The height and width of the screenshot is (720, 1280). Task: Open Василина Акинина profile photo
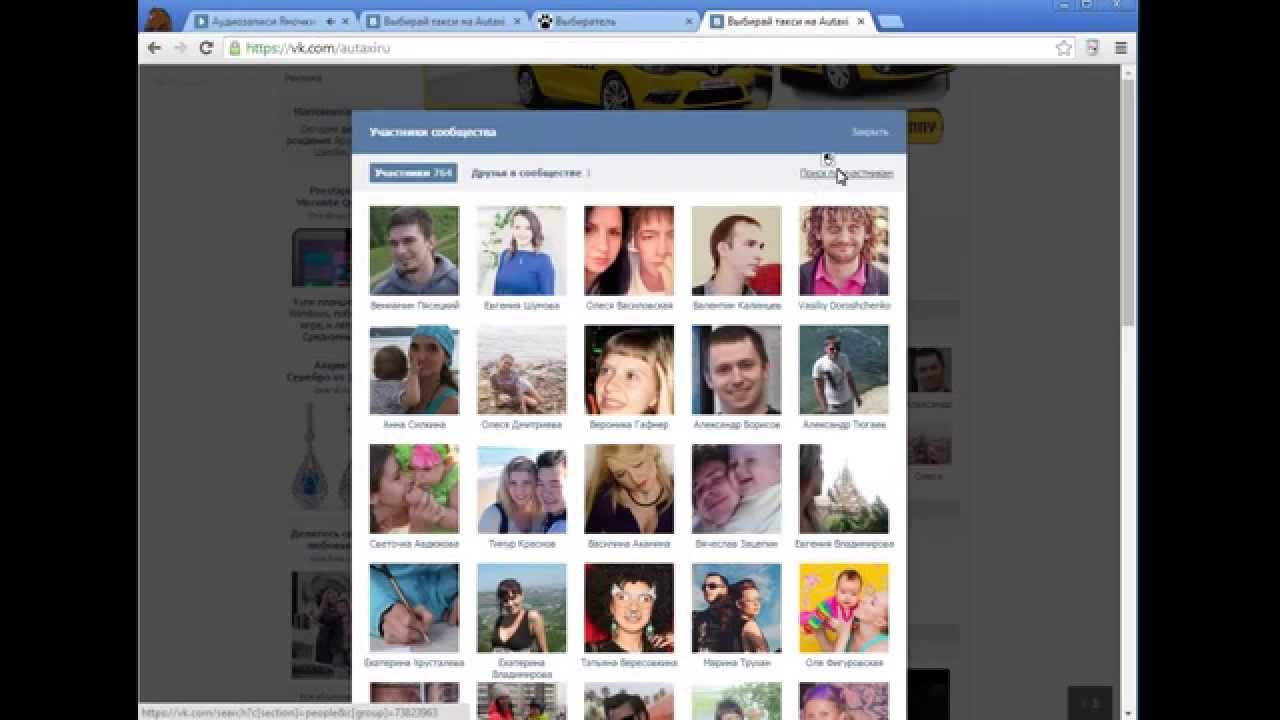pyautogui.click(x=629, y=489)
